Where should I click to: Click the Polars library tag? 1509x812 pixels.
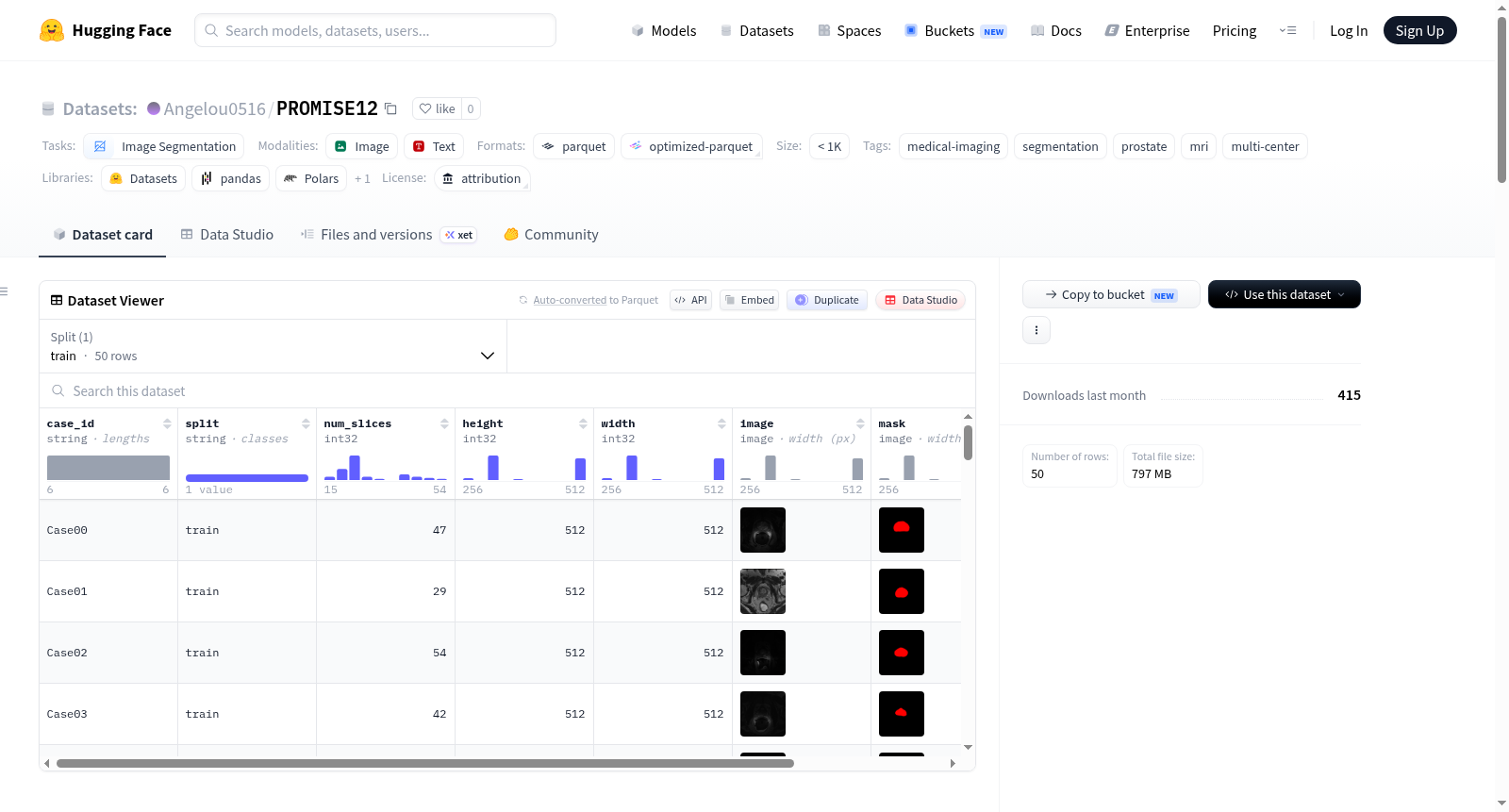pyautogui.click(x=311, y=178)
